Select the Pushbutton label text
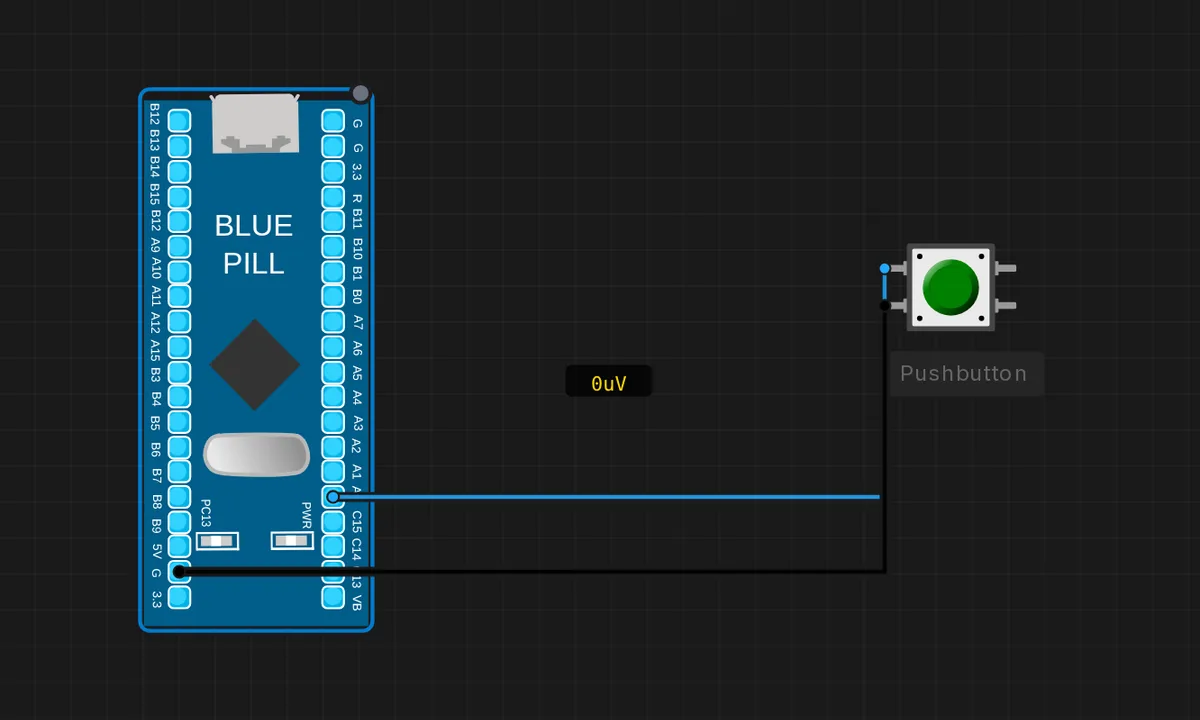The height and width of the screenshot is (720, 1200). [964, 374]
